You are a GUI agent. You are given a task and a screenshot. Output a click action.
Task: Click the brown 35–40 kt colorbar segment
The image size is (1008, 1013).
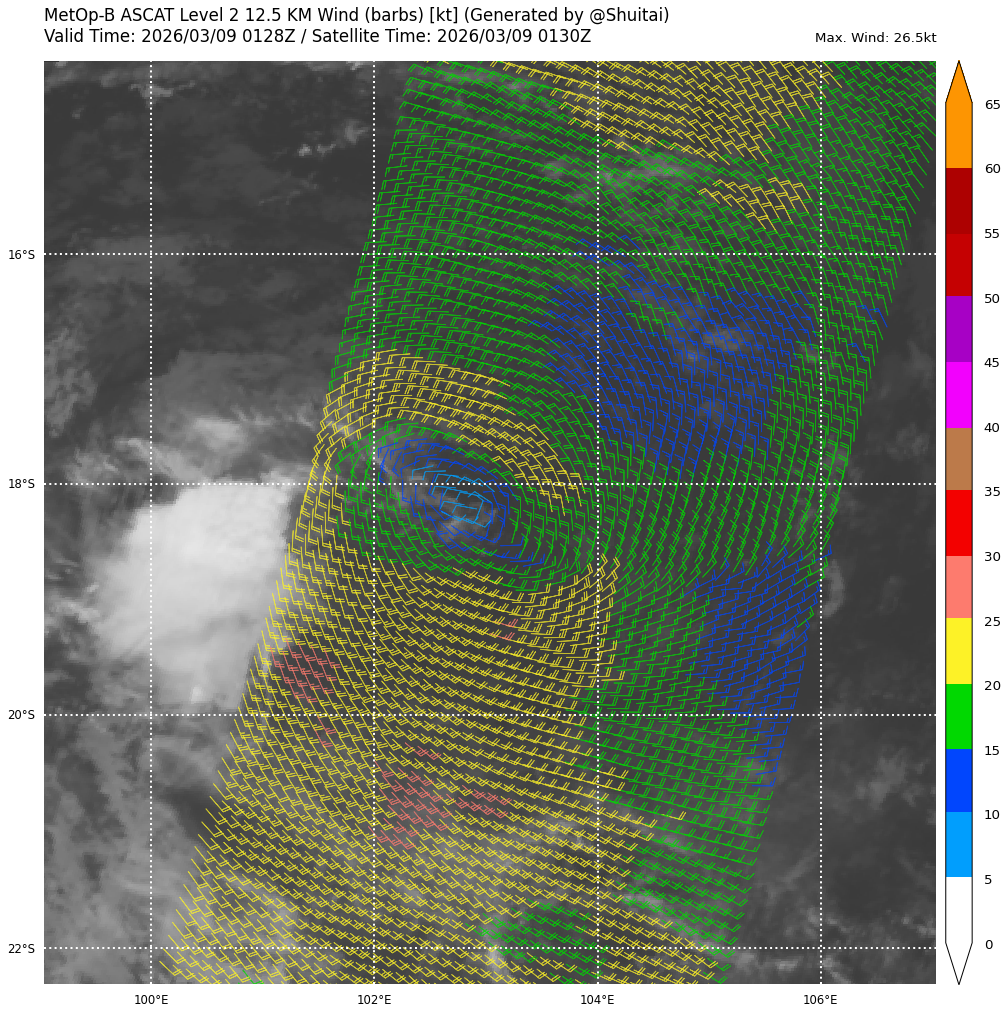958,458
